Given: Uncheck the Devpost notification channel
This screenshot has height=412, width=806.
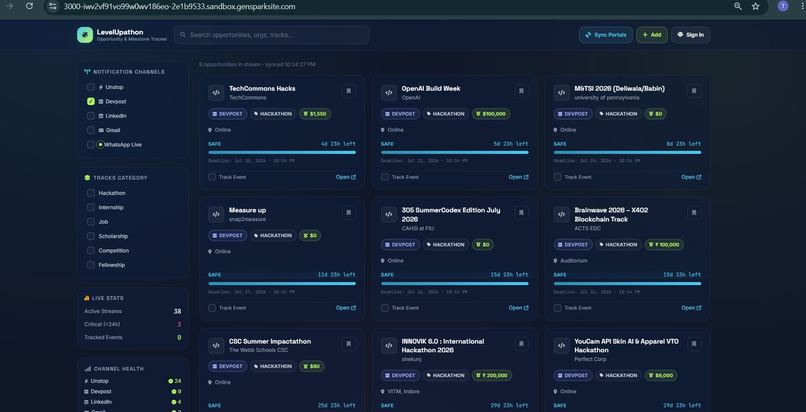Looking at the screenshot, I should pyautogui.click(x=90, y=102).
